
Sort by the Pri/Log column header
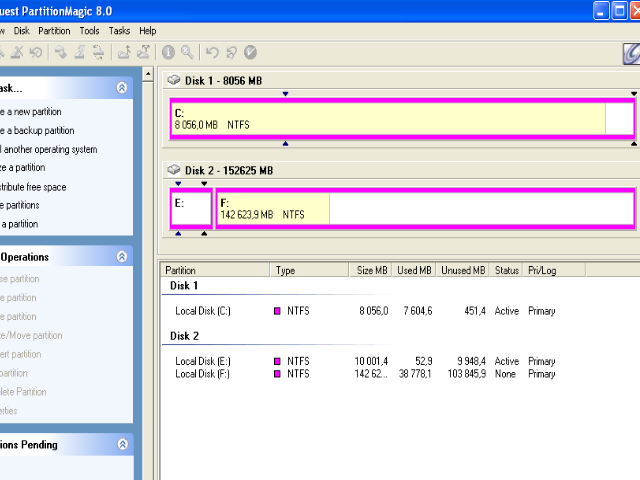(554, 270)
